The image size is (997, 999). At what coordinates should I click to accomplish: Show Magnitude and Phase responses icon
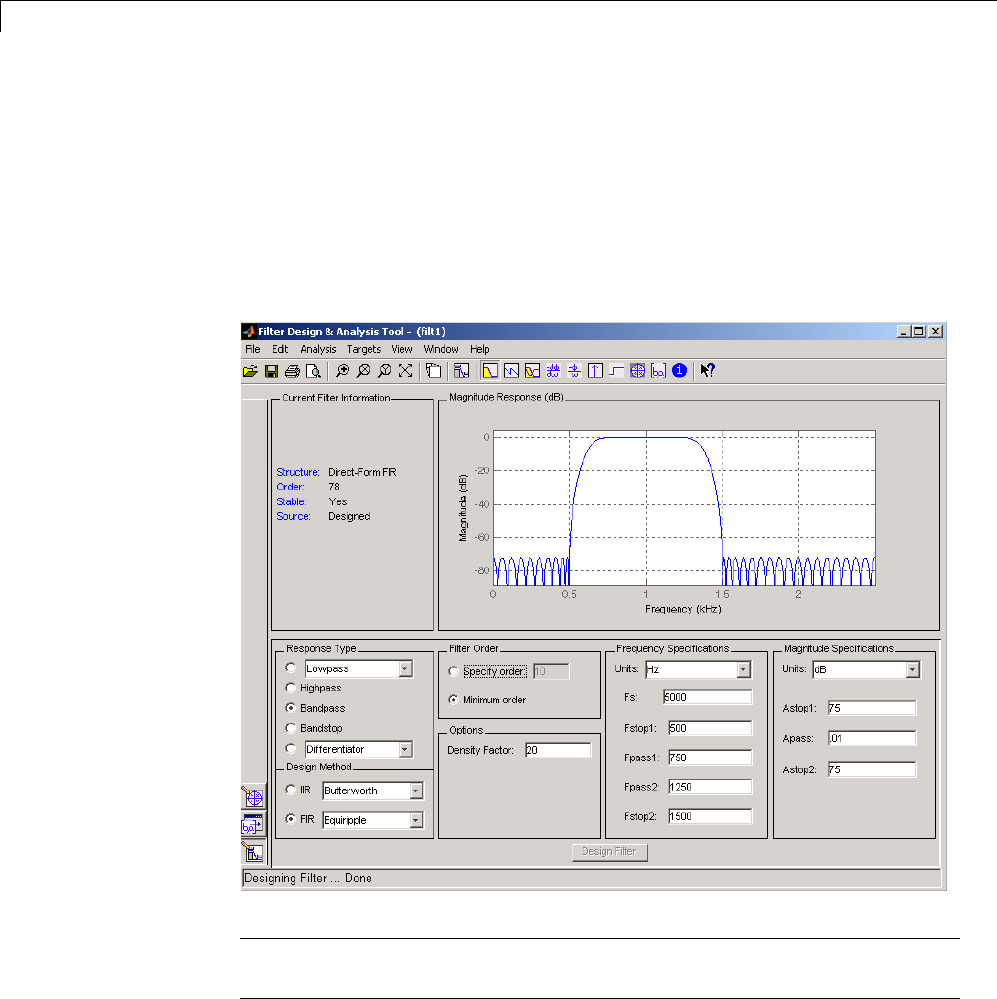click(x=532, y=371)
